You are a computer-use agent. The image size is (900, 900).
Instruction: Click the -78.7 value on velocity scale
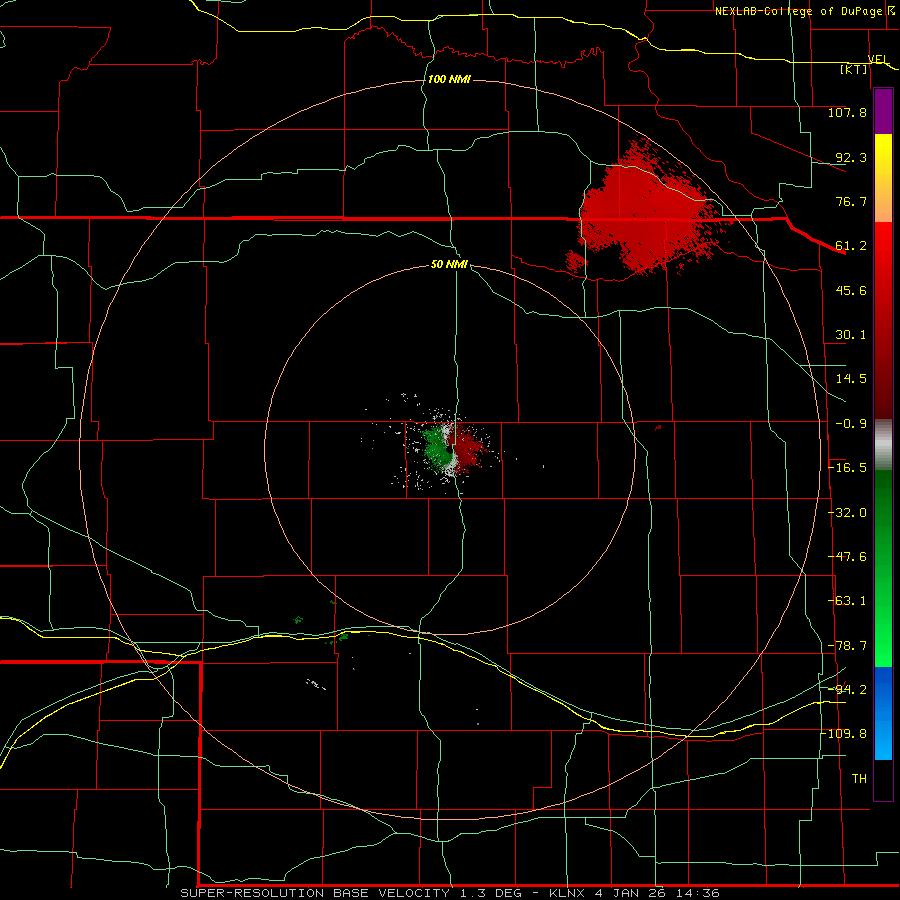pos(848,646)
